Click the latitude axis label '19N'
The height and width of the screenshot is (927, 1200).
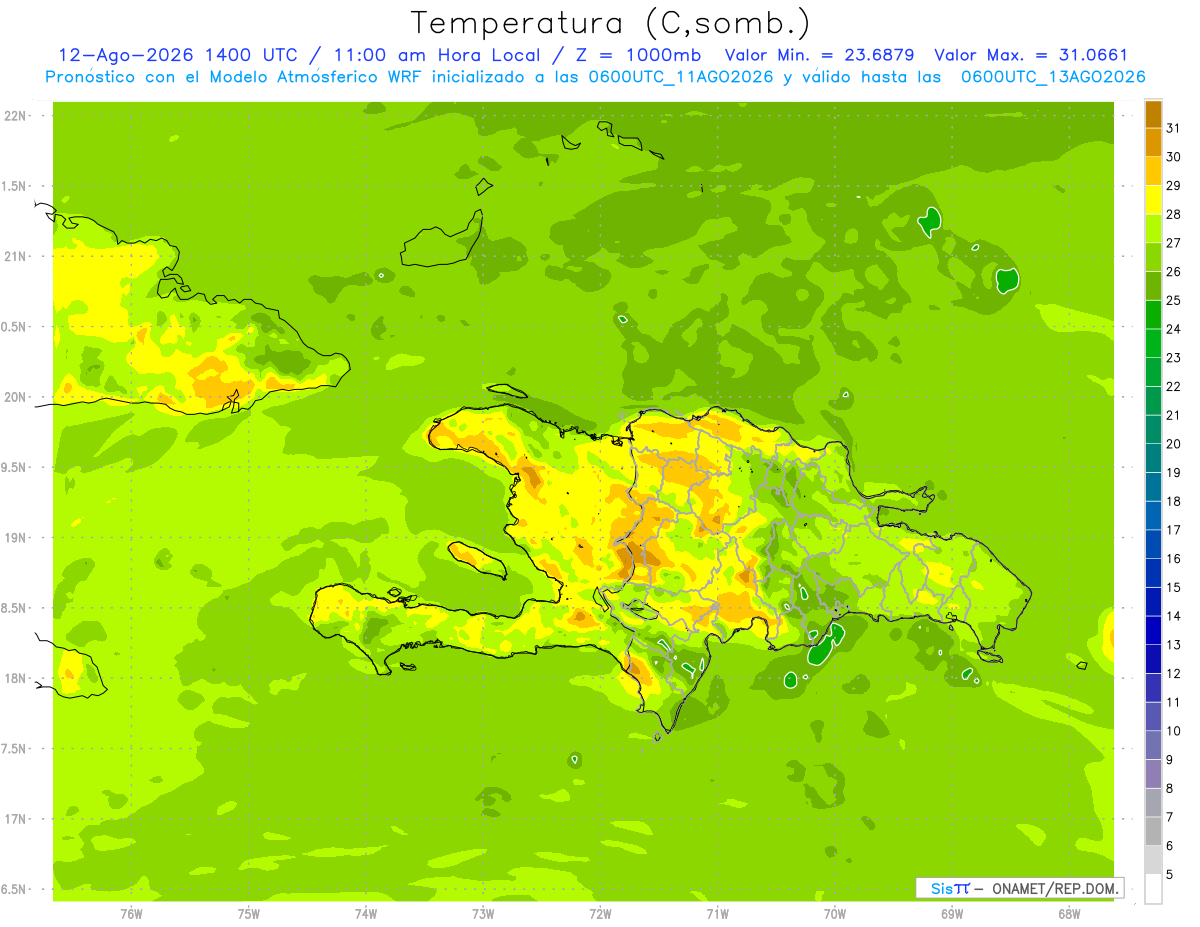pyautogui.click(x=15, y=538)
